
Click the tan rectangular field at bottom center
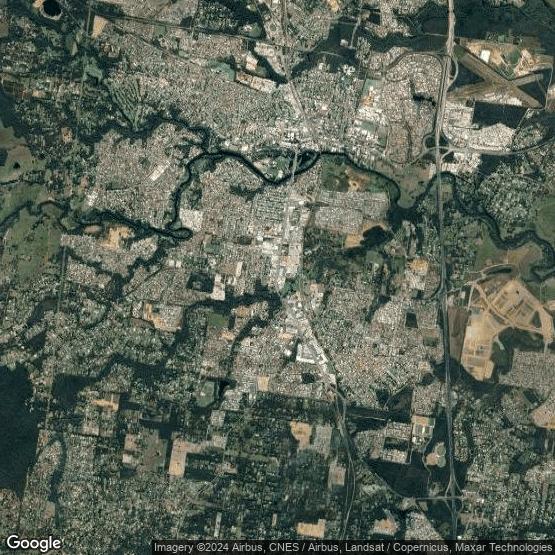click(x=311, y=529)
